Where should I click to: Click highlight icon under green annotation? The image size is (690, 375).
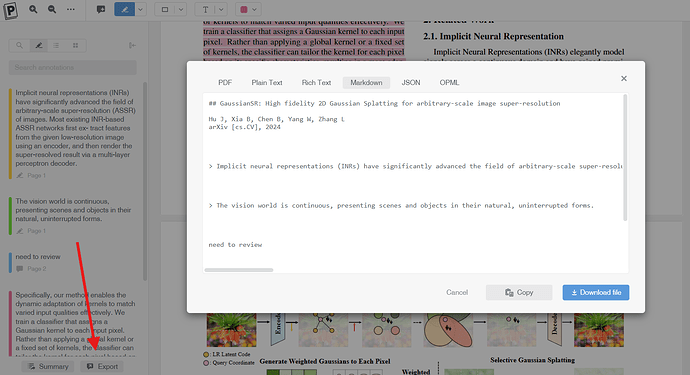click(19, 231)
